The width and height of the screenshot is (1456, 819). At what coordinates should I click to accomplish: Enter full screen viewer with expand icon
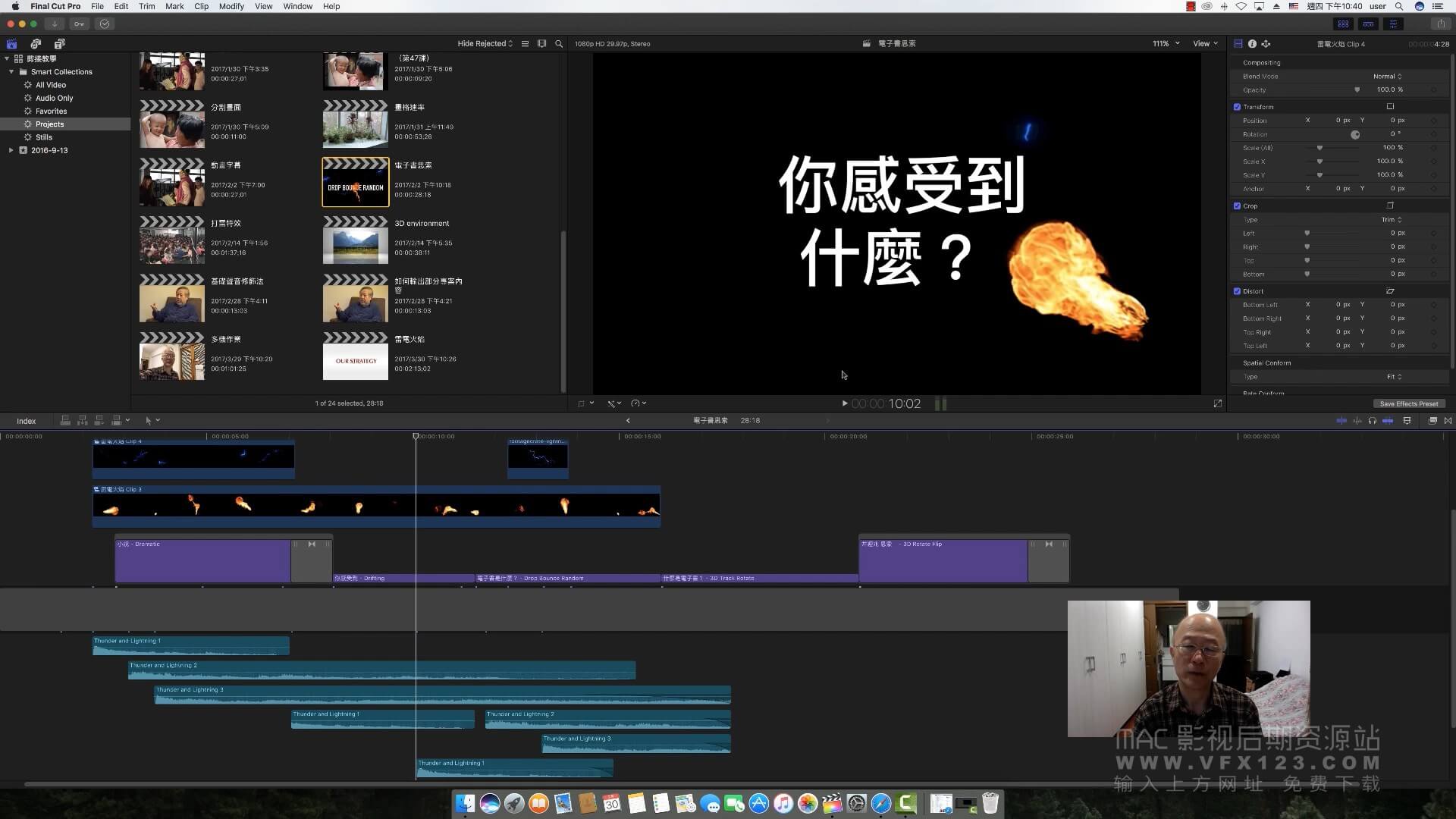point(1218,403)
